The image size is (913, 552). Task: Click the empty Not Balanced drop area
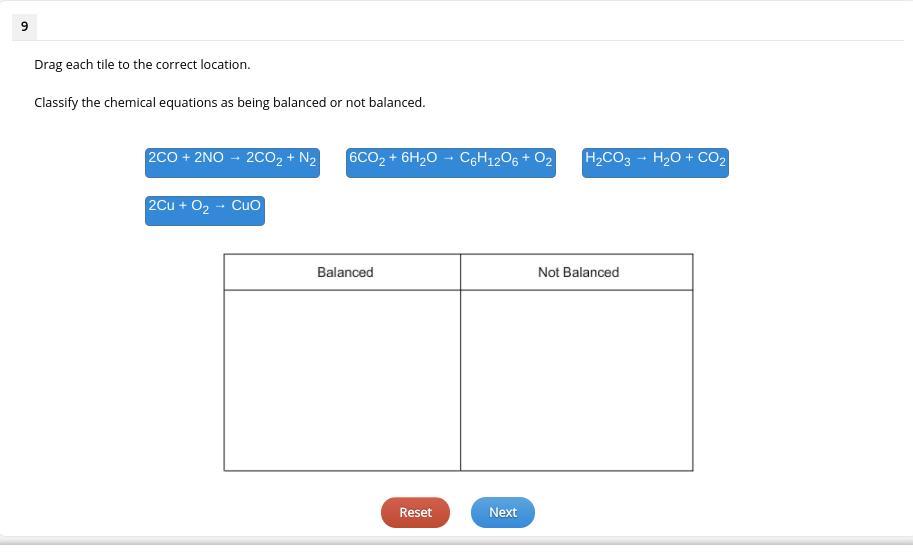577,380
